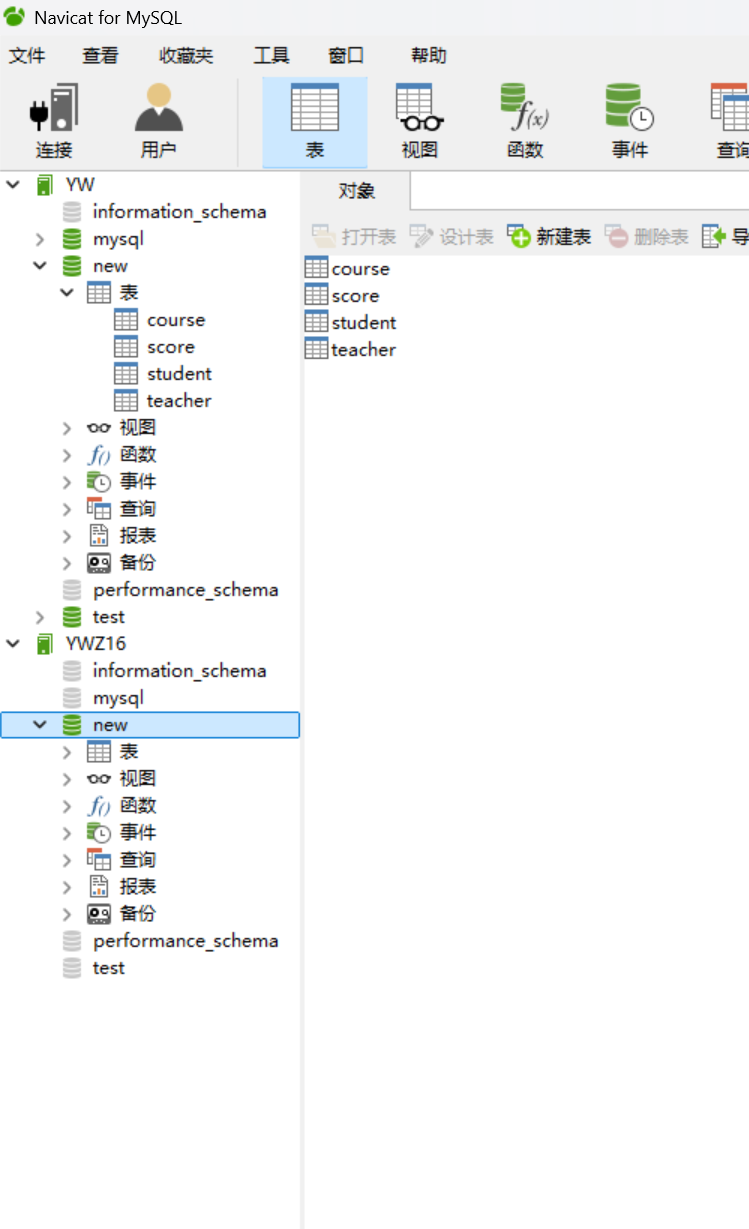Click student table icon in object list
The height and width of the screenshot is (1229, 749).
coord(316,322)
